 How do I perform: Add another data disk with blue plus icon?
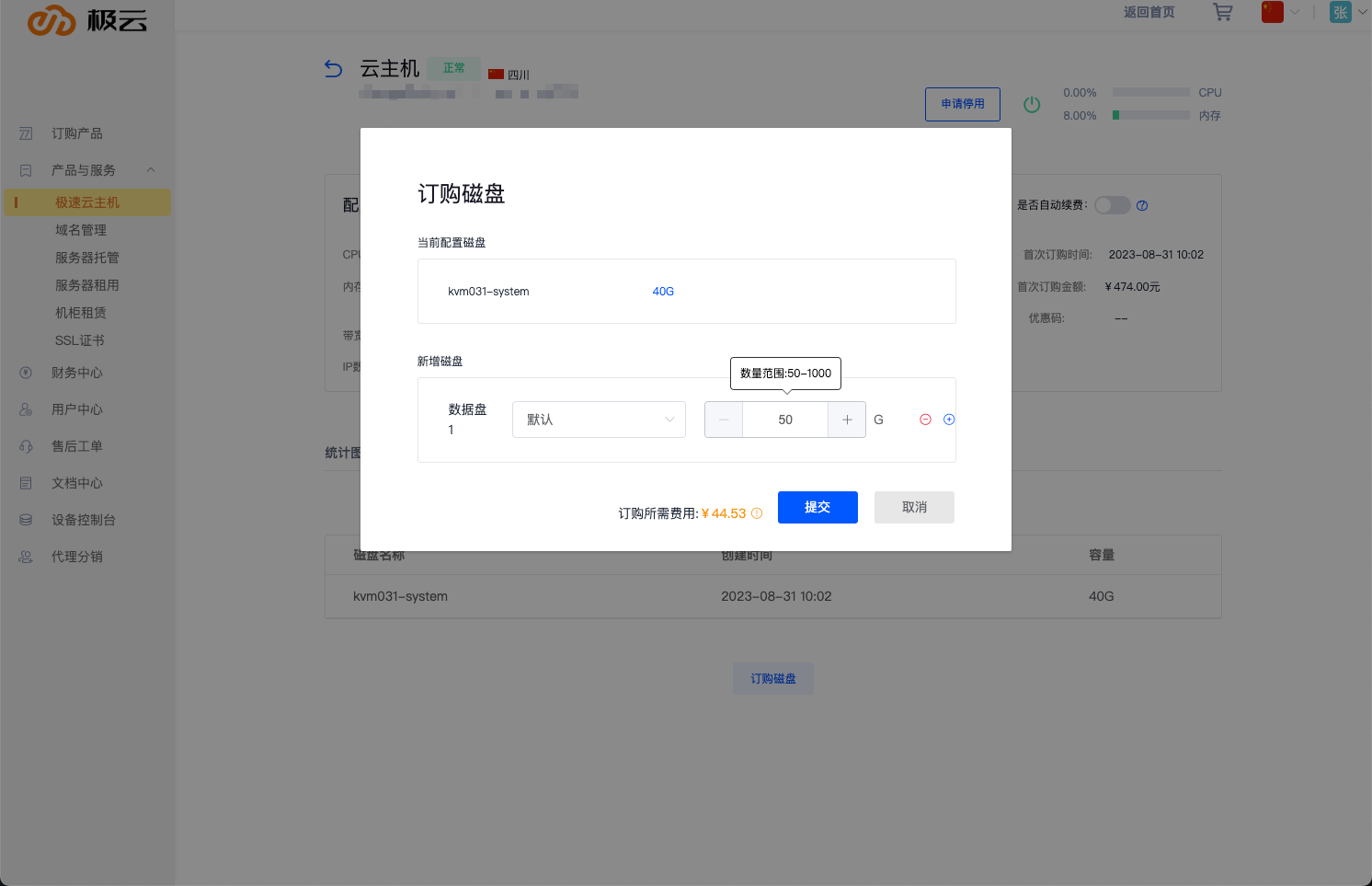(949, 420)
